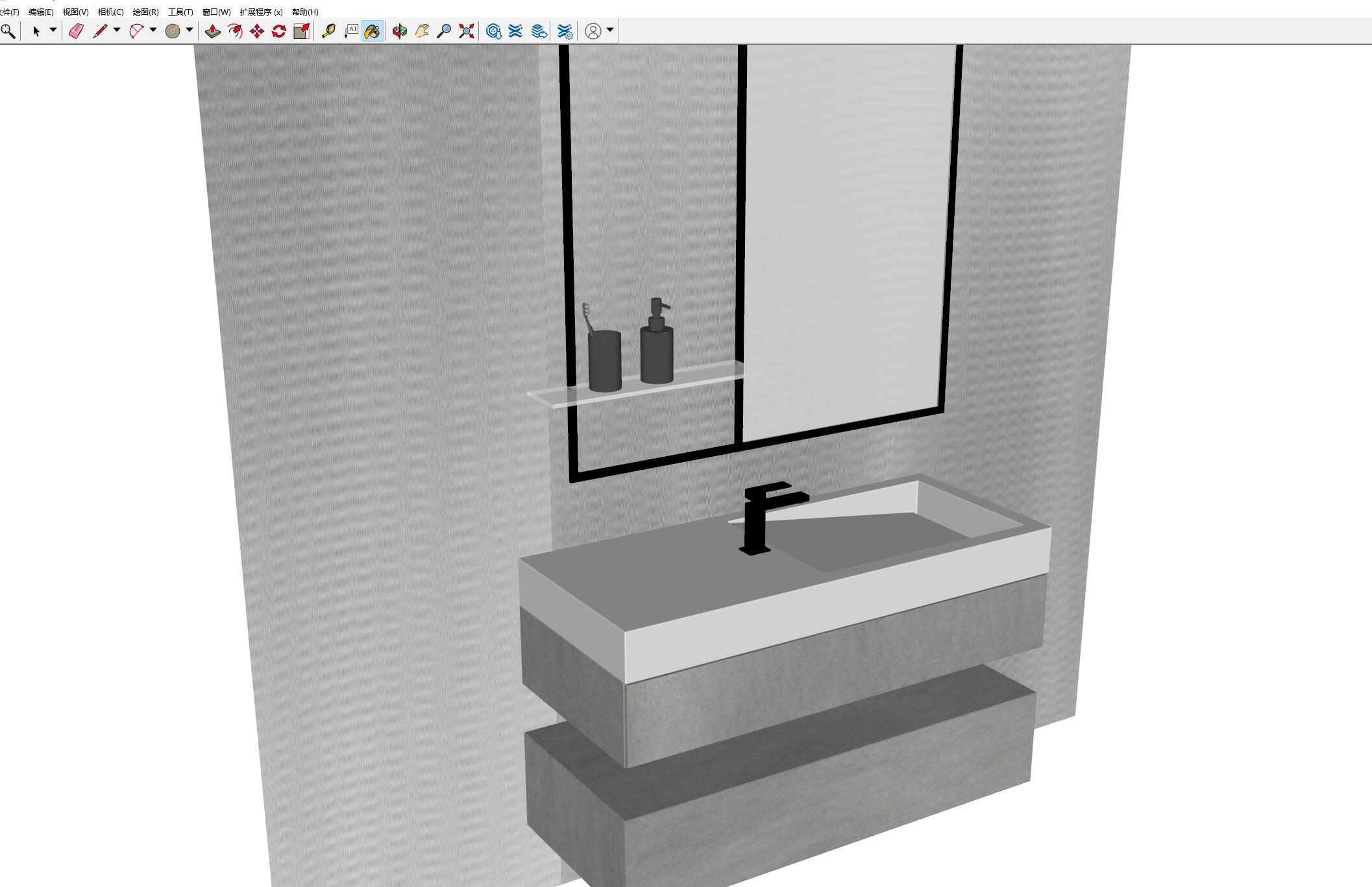The width and height of the screenshot is (1372, 887).
Task: Open the user account dropdown
Action: coord(610,30)
